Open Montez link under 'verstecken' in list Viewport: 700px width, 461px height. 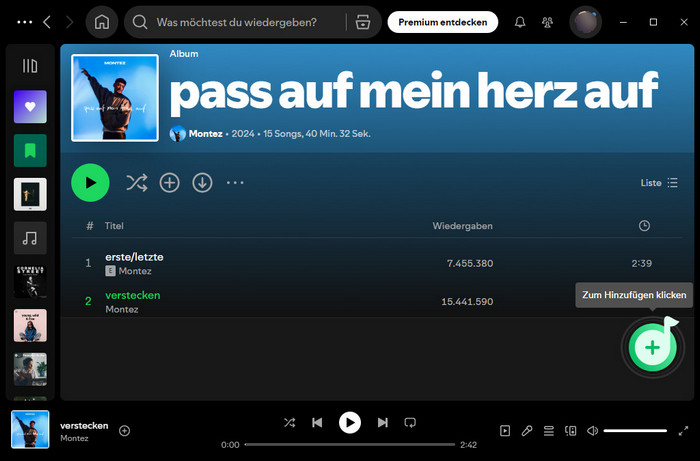pyautogui.click(x=121, y=309)
